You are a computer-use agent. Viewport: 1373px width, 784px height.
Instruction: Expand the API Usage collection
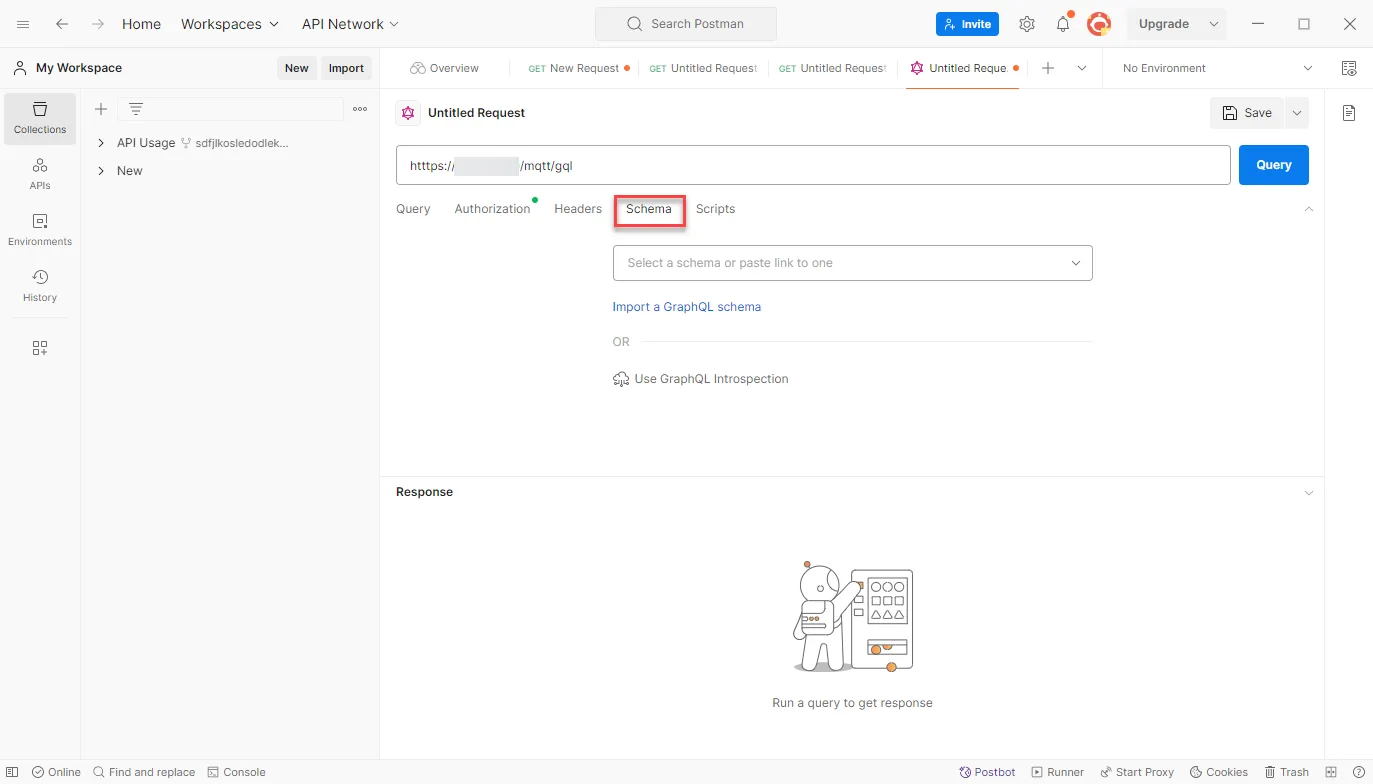101,143
